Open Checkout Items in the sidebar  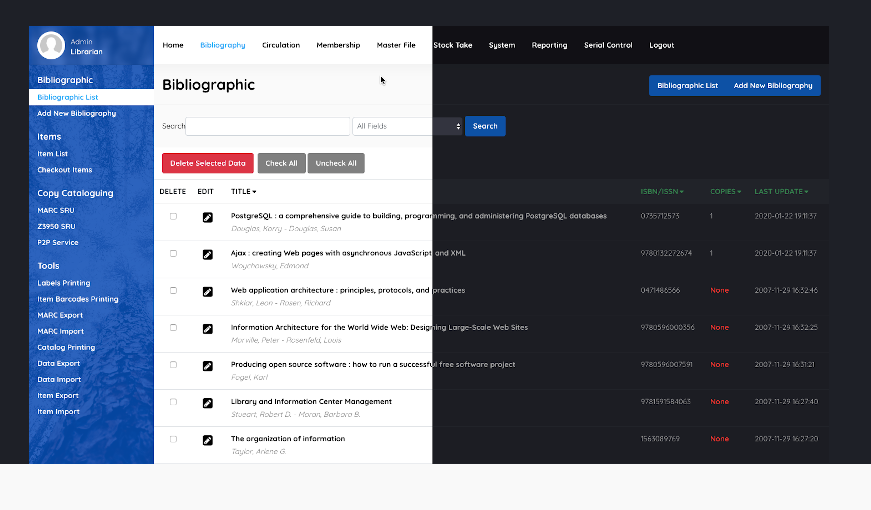click(x=64, y=170)
